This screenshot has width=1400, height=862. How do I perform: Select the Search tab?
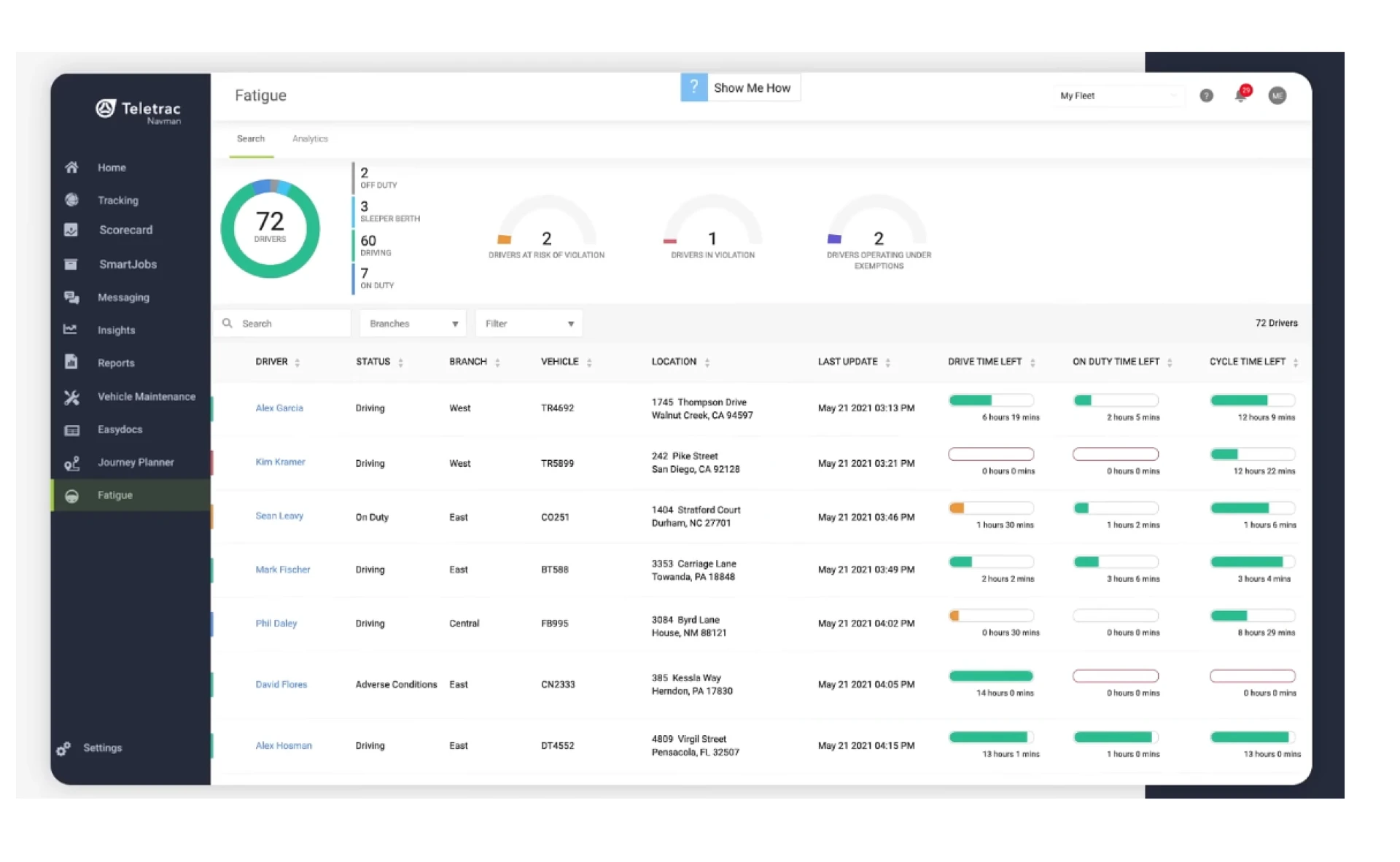pos(251,139)
